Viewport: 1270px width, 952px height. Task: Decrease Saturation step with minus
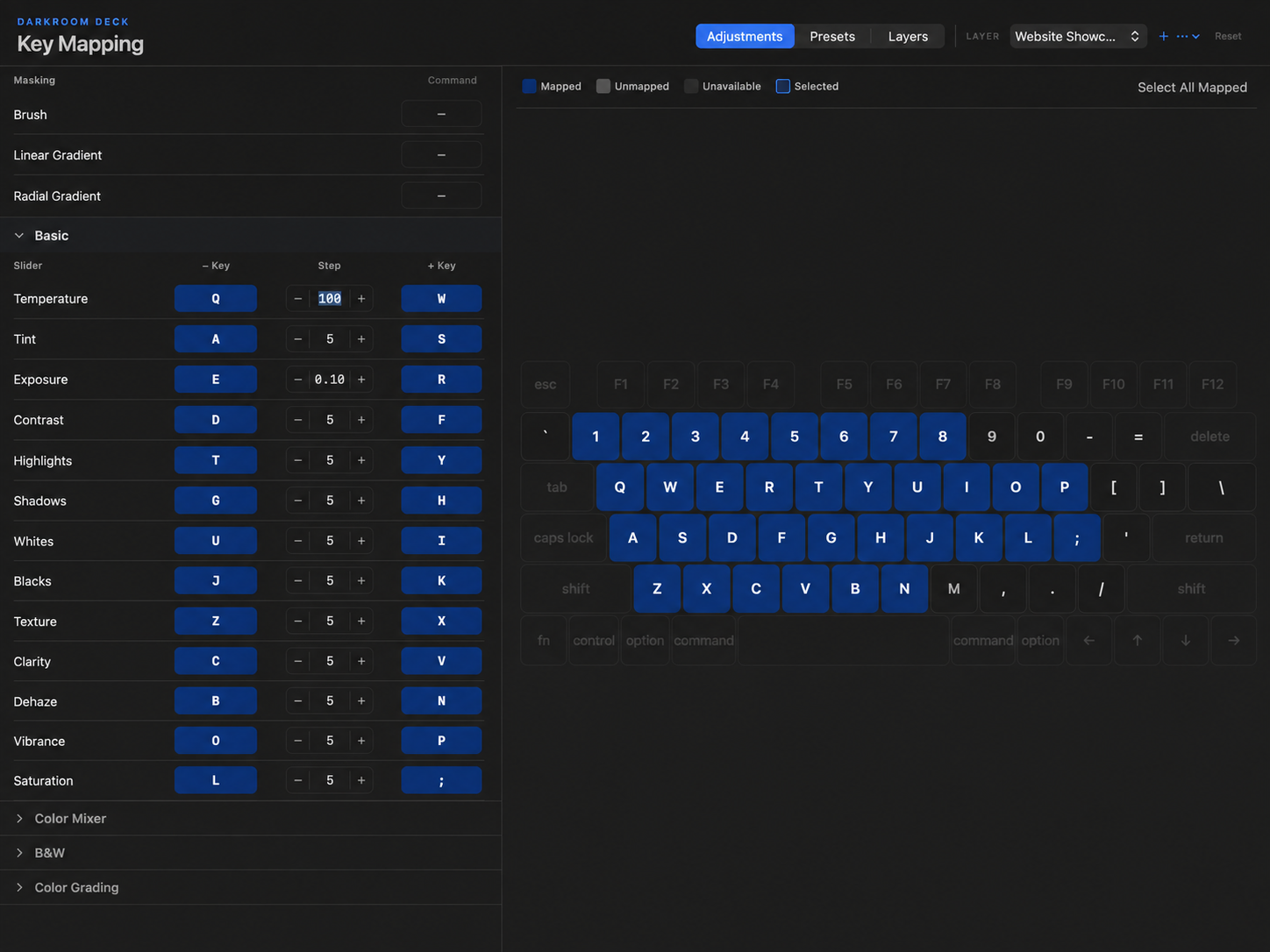point(298,780)
